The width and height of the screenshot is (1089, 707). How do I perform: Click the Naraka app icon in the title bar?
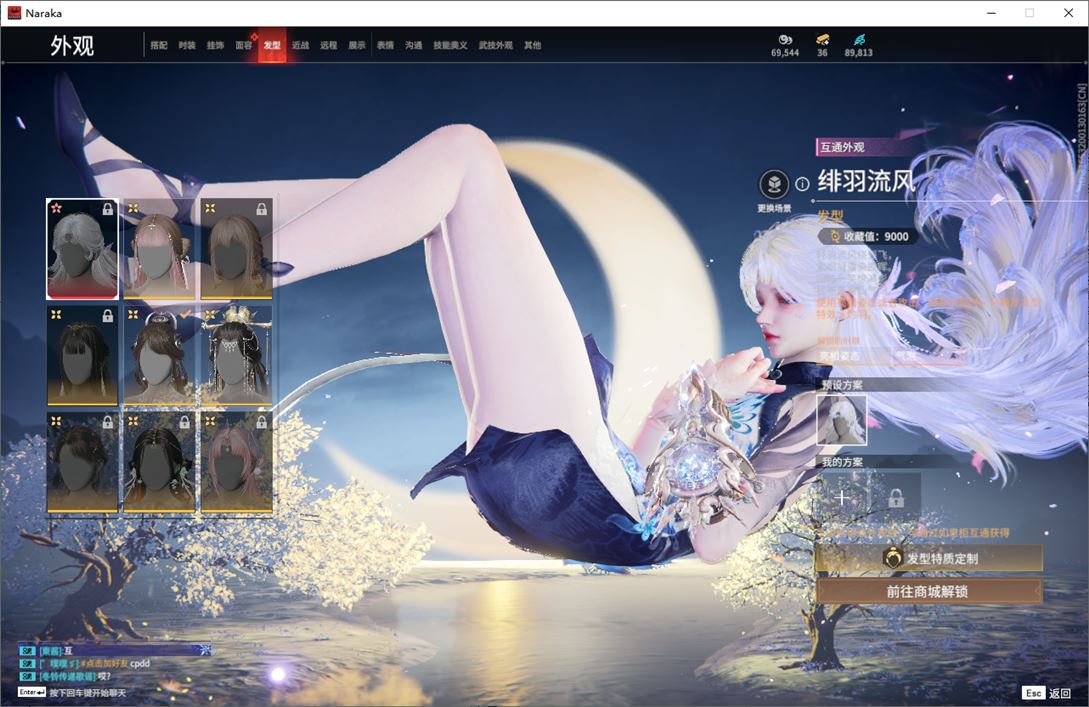[x=15, y=13]
